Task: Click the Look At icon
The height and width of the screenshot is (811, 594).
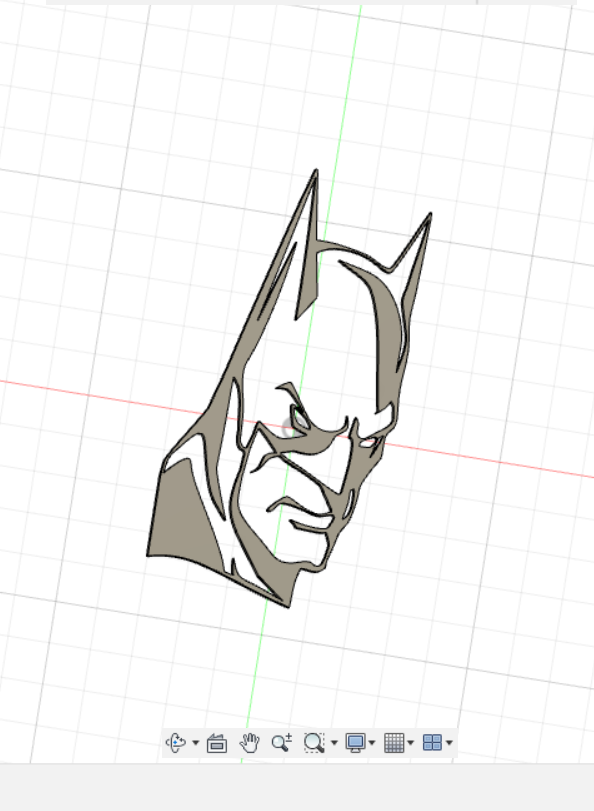Action: pos(217,743)
